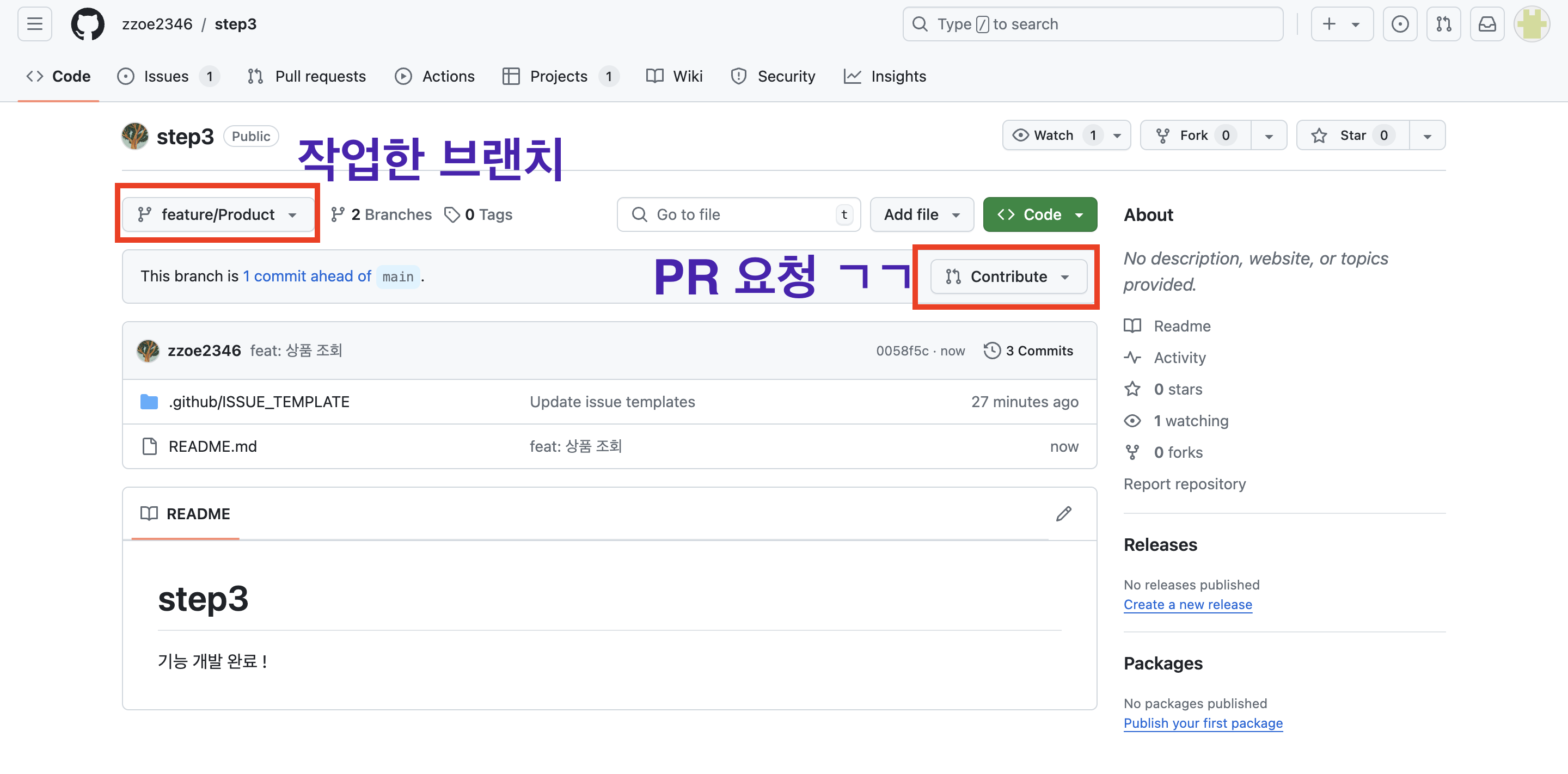This screenshot has width=1568, height=774.
Task: Expand the Contribute dropdown
Action: pos(1008,277)
